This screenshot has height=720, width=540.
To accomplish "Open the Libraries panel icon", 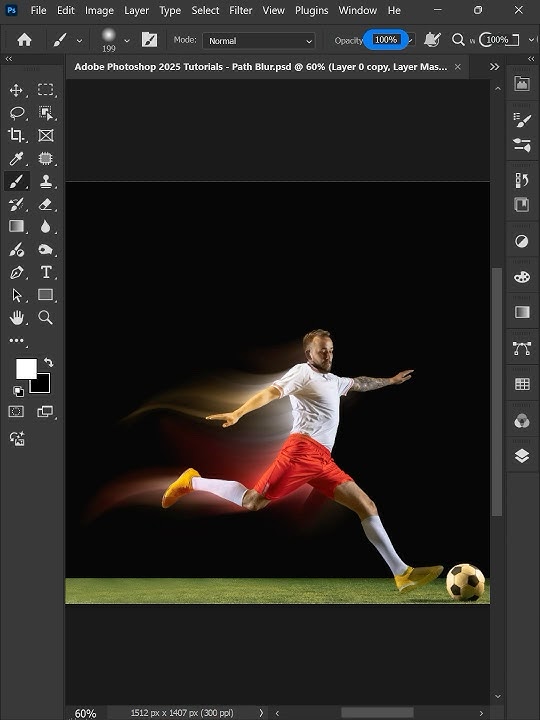I will pyautogui.click(x=522, y=83).
